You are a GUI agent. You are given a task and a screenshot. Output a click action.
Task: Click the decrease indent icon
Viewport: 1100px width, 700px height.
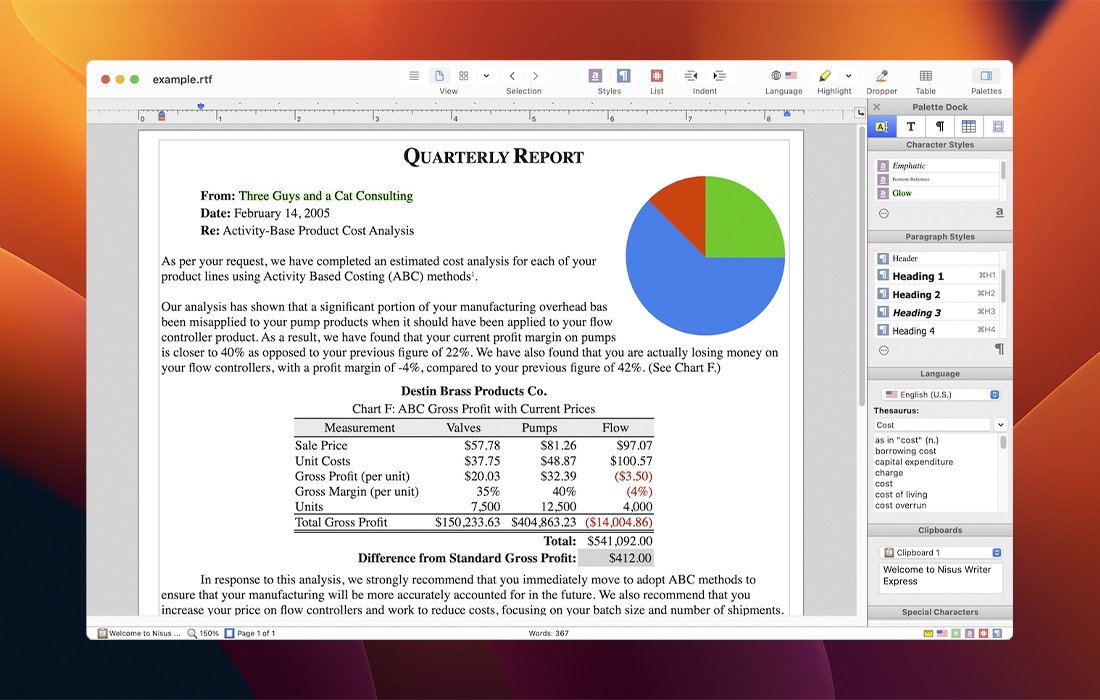coord(691,76)
